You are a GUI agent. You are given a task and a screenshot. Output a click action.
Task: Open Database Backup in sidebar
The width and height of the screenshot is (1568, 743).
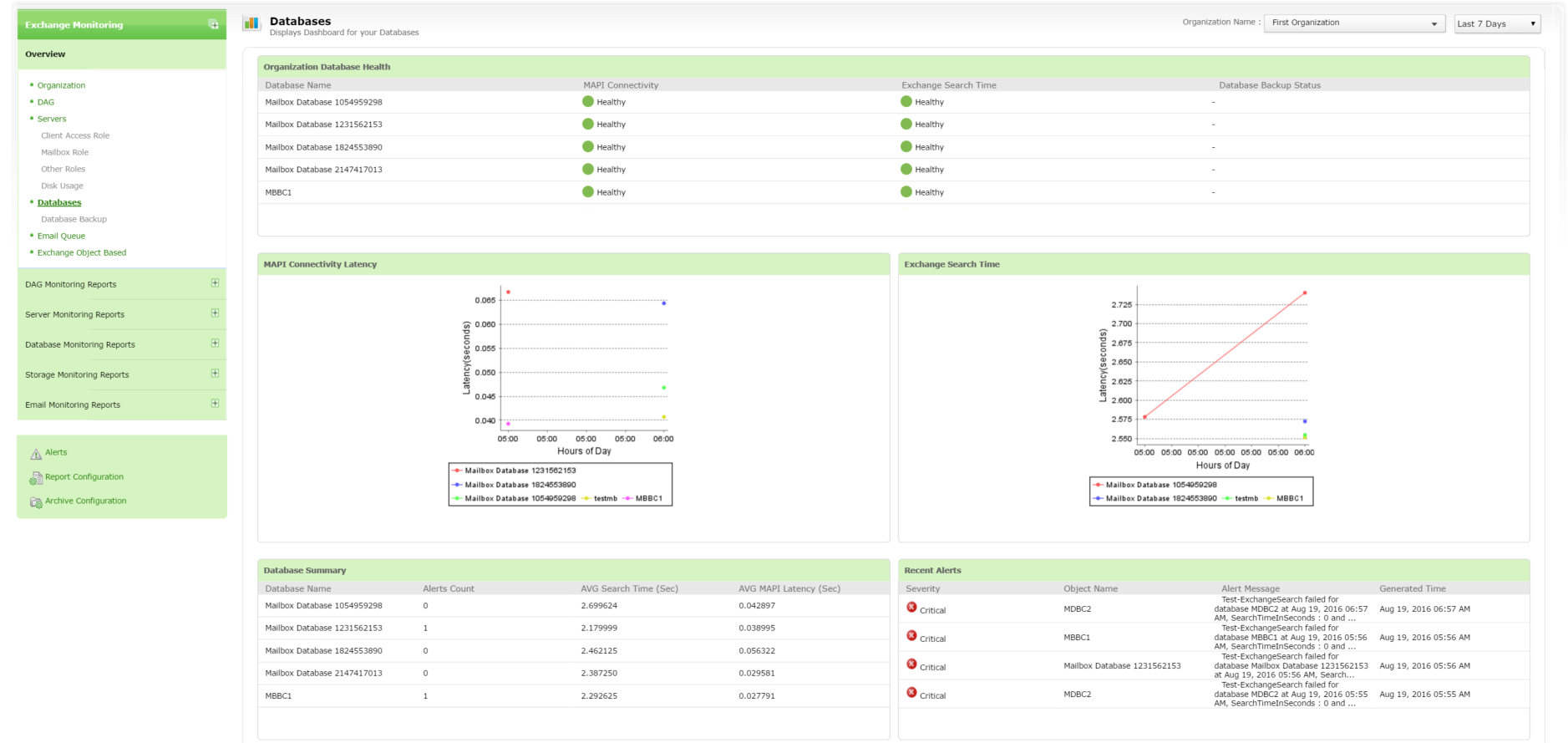pos(74,219)
